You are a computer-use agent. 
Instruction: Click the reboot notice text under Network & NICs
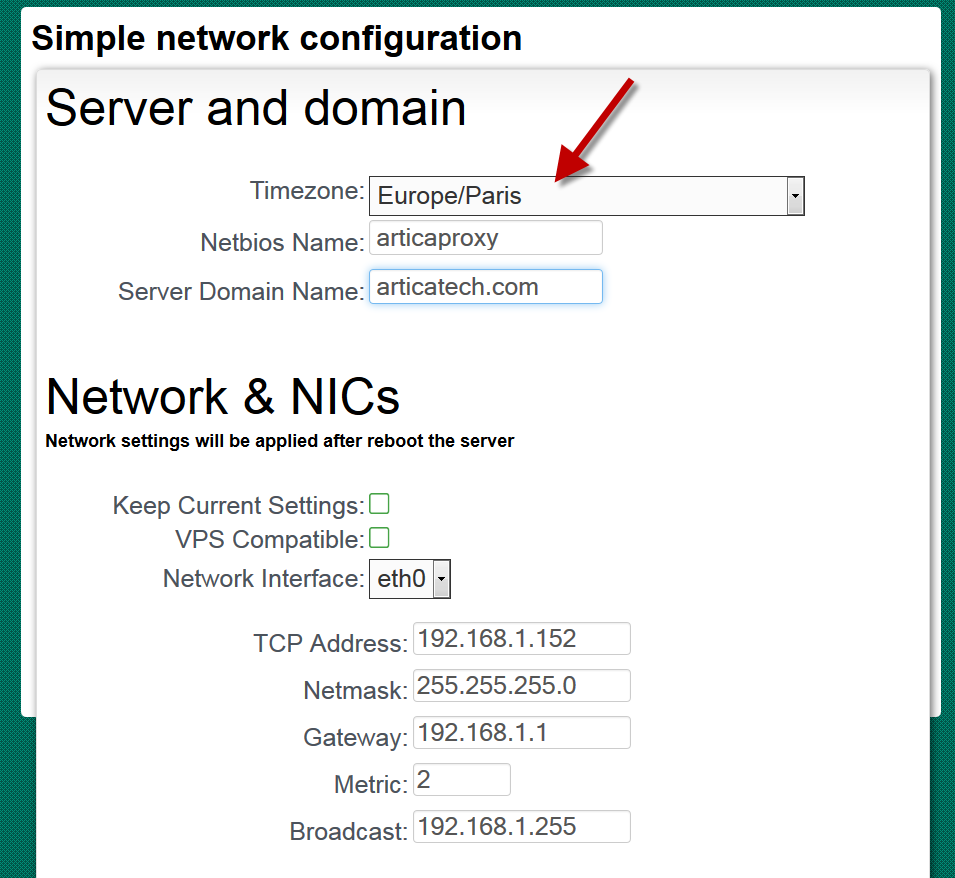click(x=280, y=441)
